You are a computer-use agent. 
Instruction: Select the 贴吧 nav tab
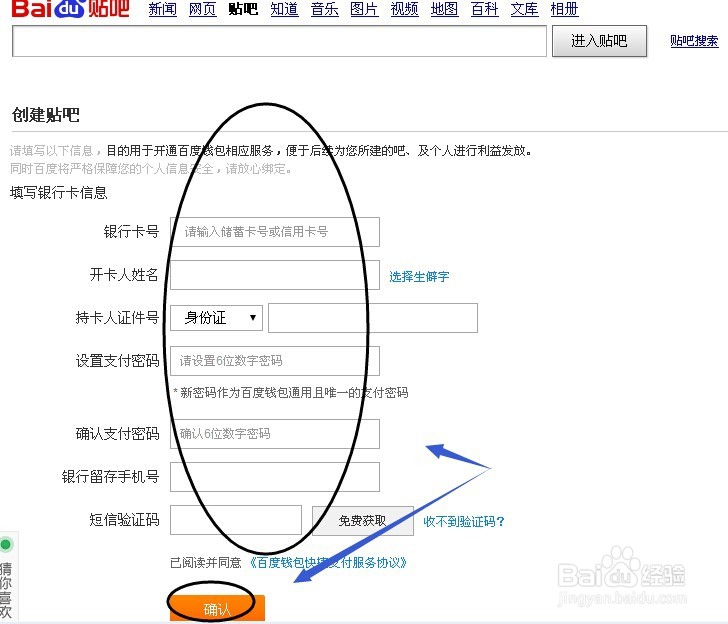[x=243, y=9]
